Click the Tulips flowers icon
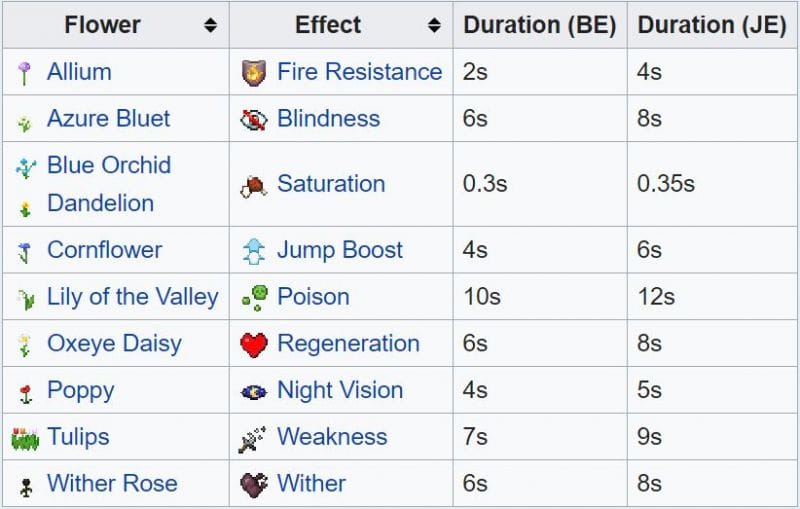The image size is (800, 509). tap(25, 439)
